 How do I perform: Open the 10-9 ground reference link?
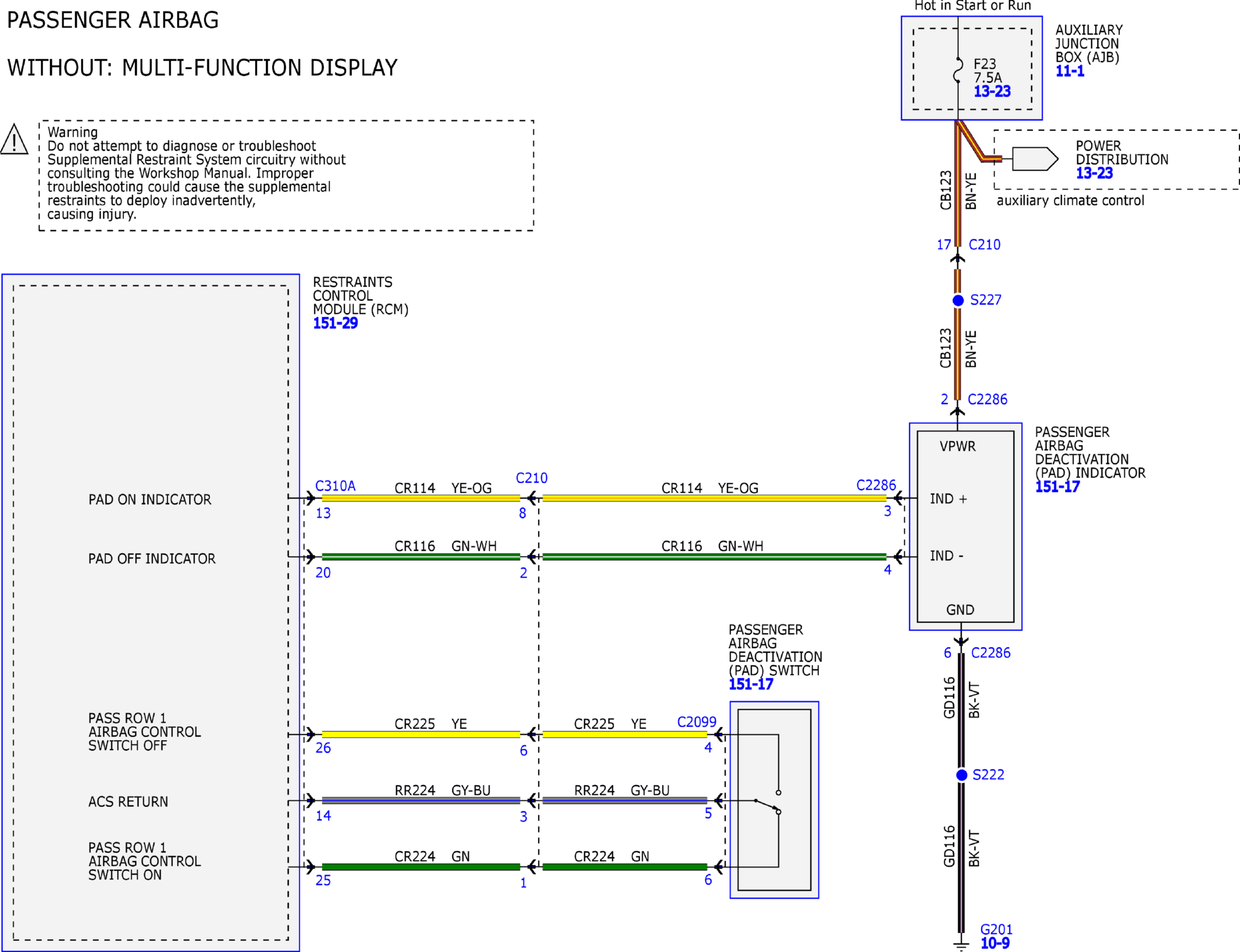coord(995,943)
